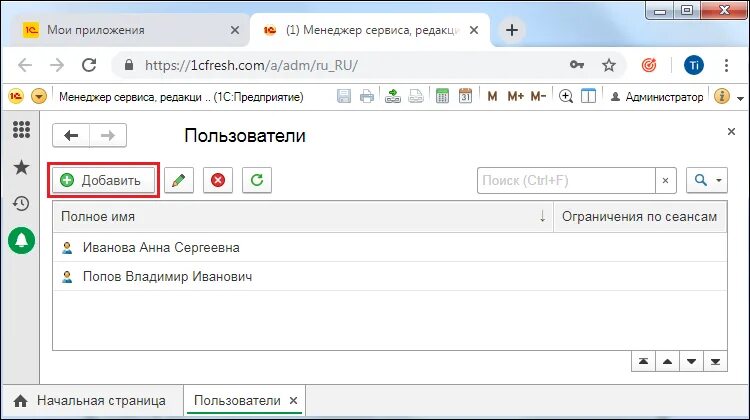Click the Администратор user label
The width and height of the screenshot is (750, 420).
coord(657,97)
